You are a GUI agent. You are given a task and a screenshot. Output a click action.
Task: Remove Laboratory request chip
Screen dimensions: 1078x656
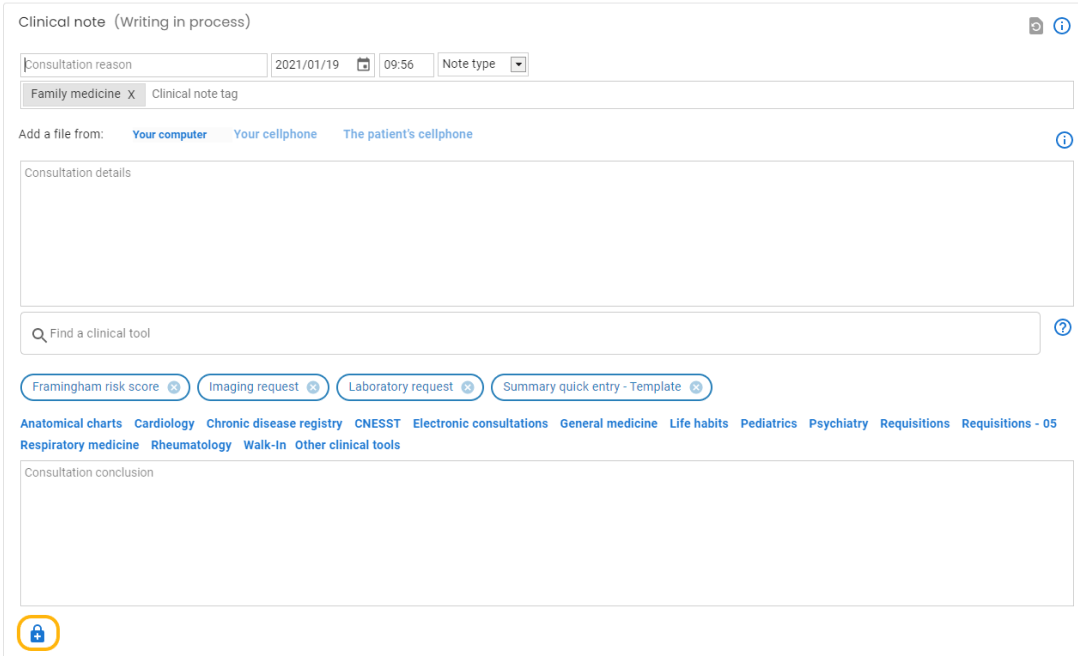coord(468,387)
